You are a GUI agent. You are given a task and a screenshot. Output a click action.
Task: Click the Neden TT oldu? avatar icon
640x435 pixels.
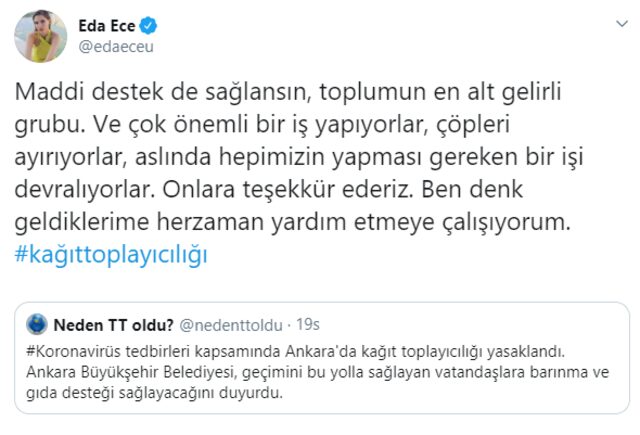pos(35,323)
